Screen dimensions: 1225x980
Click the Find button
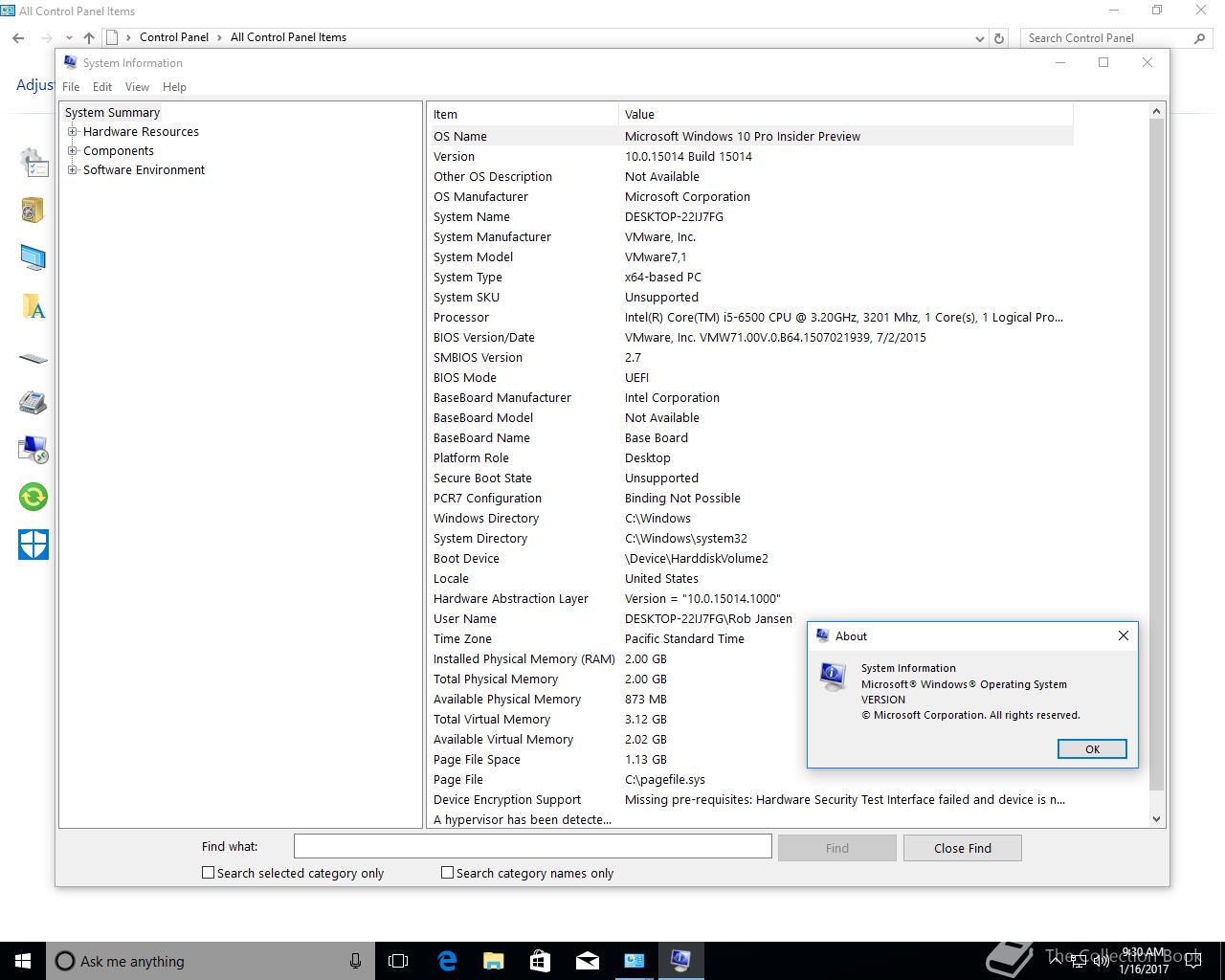(x=837, y=848)
